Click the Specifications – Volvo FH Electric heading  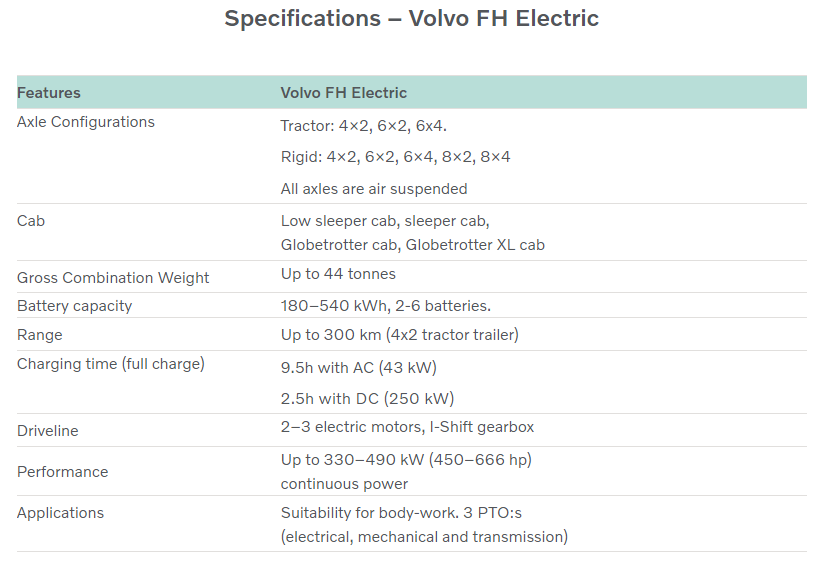[x=411, y=19]
